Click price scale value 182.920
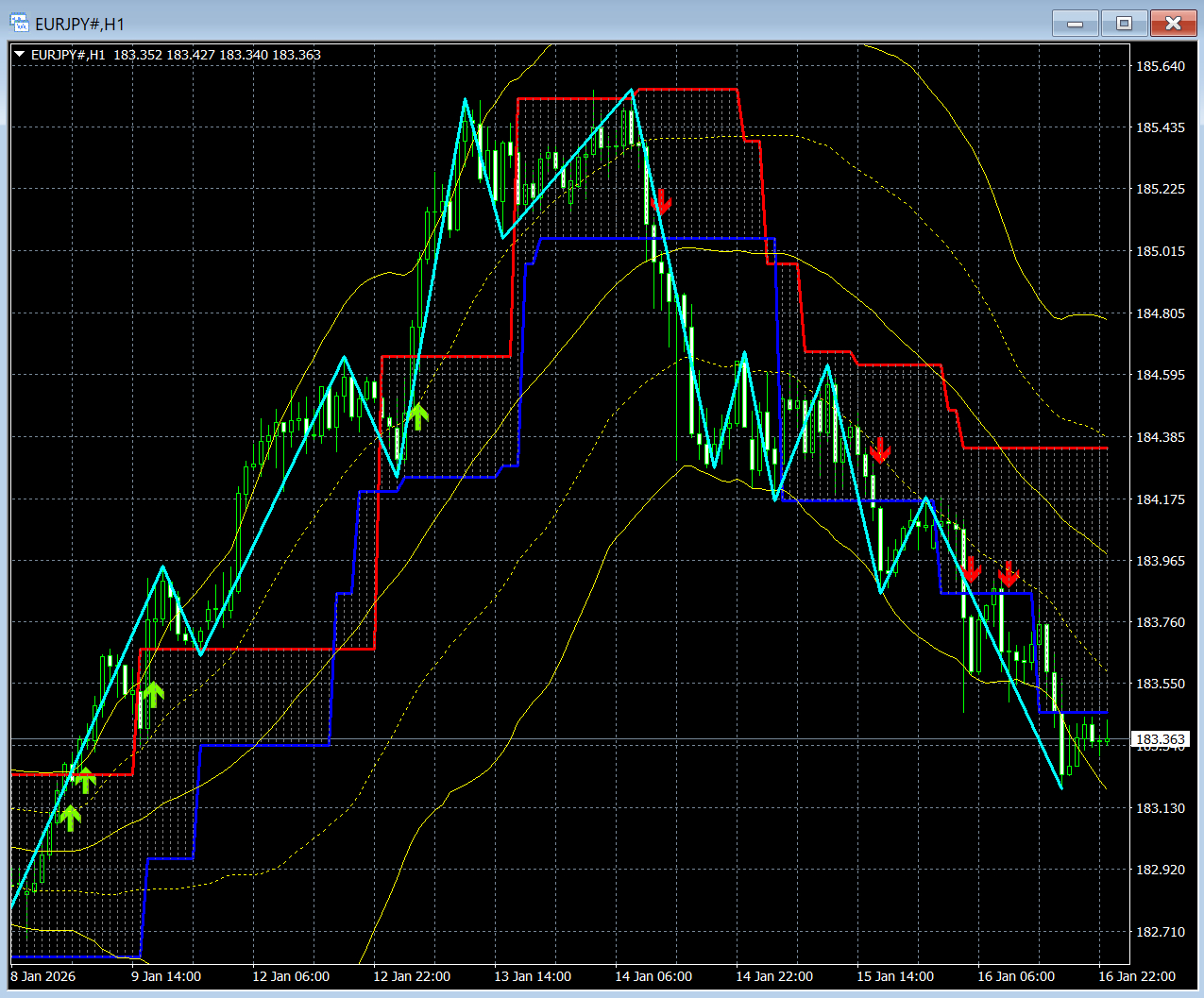The width and height of the screenshot is (1204, 998). pos(1160,870)
